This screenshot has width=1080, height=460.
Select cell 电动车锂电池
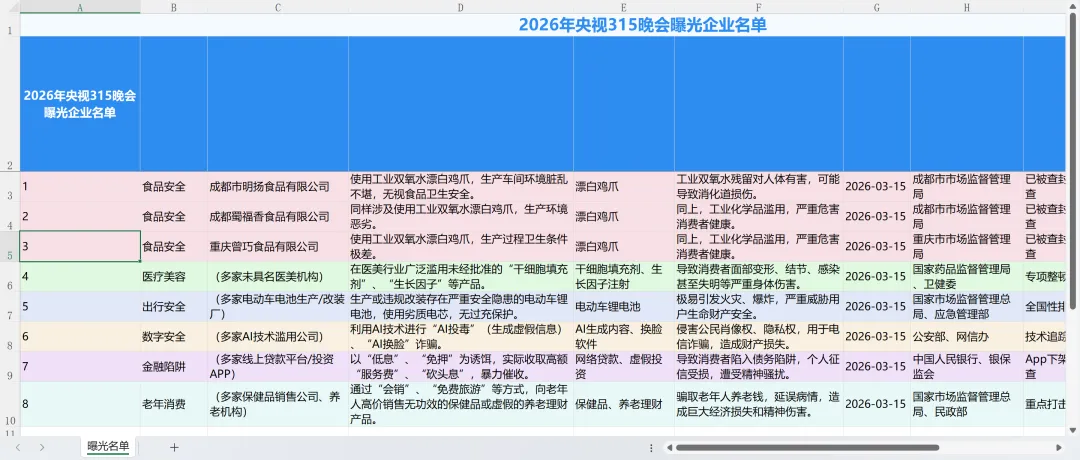[x=623, y=306]
